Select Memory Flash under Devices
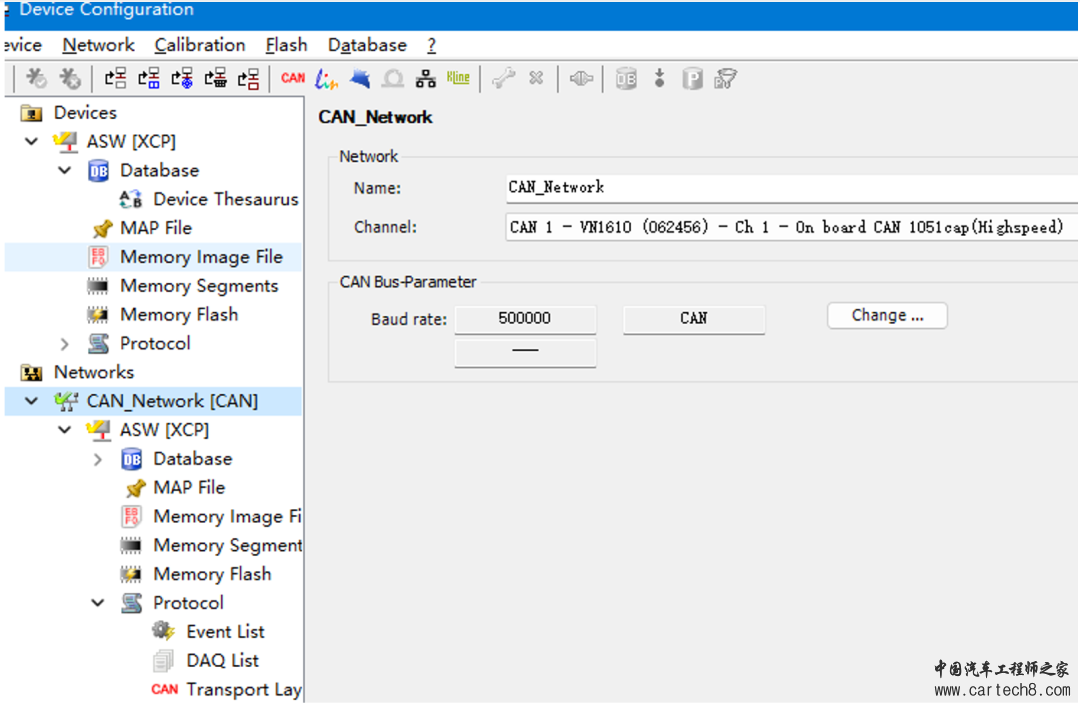The image size is (1080, 706). pyautogui.click(x=179, y=315)
